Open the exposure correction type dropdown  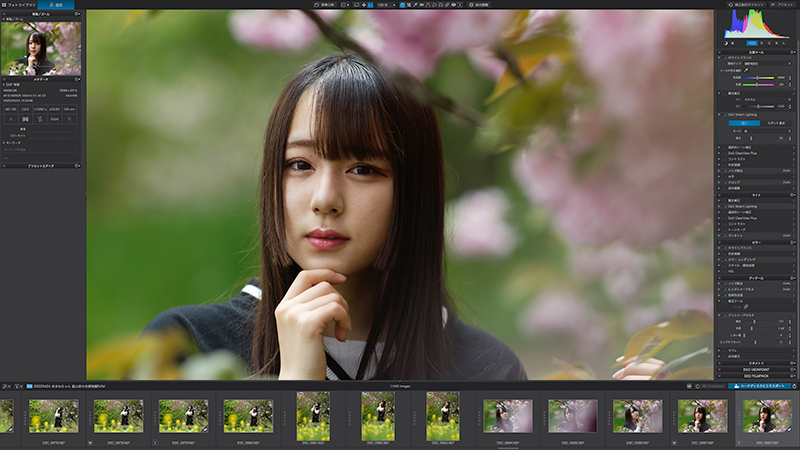coord(768,99)
